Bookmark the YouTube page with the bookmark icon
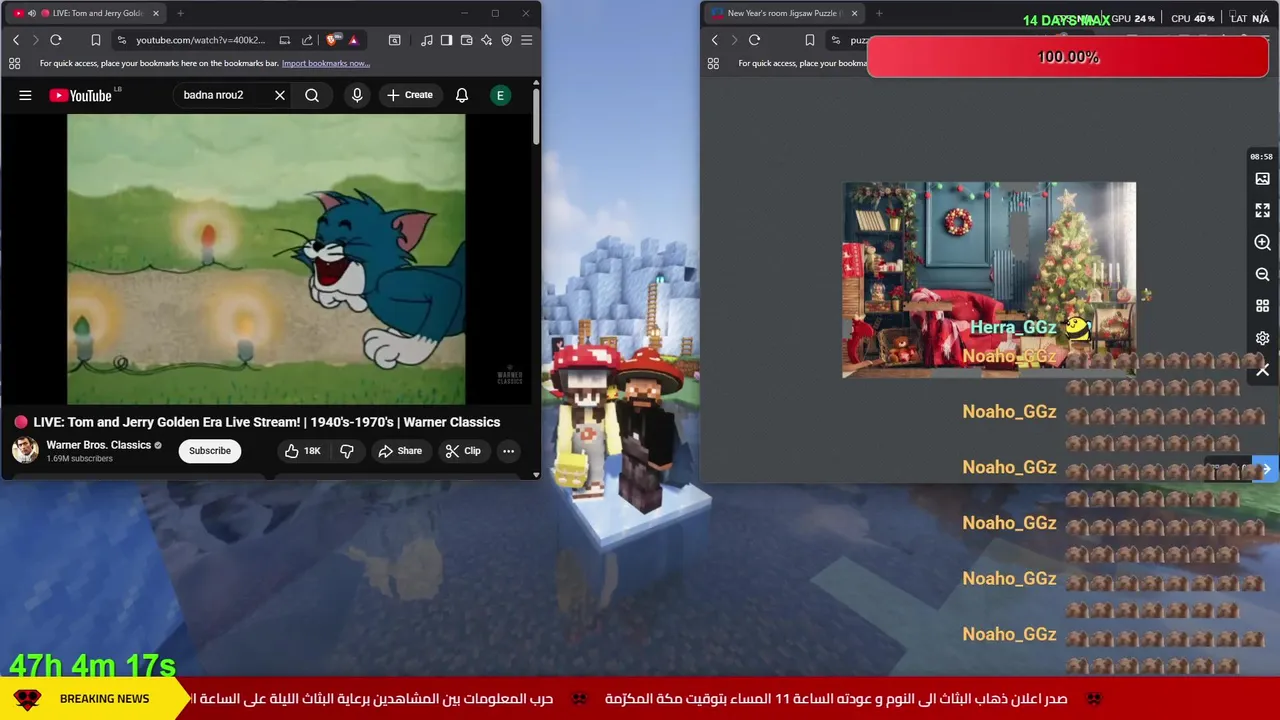1280x720 pixels. click(x=96, y=40)
